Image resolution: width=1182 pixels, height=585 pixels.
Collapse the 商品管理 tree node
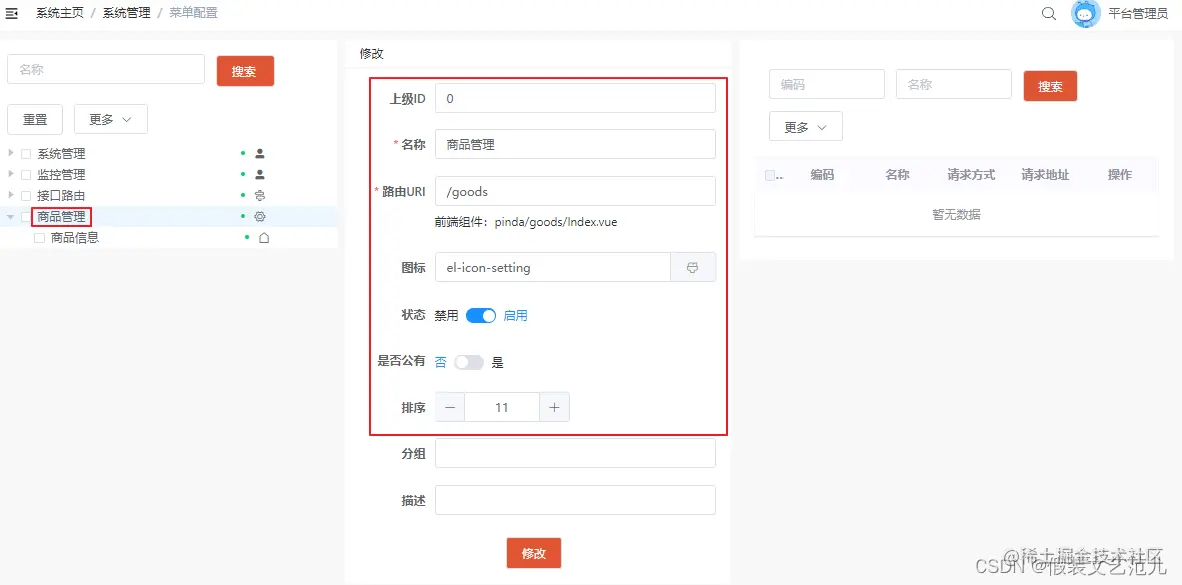click(11, 216)
